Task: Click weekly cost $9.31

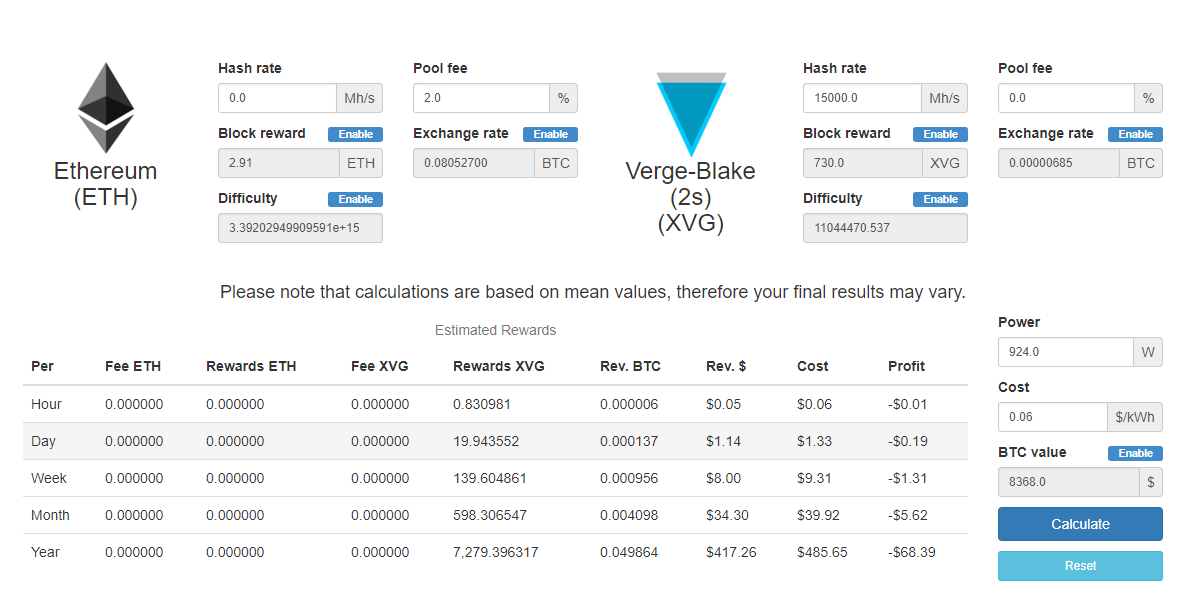Action: (815, 478)
